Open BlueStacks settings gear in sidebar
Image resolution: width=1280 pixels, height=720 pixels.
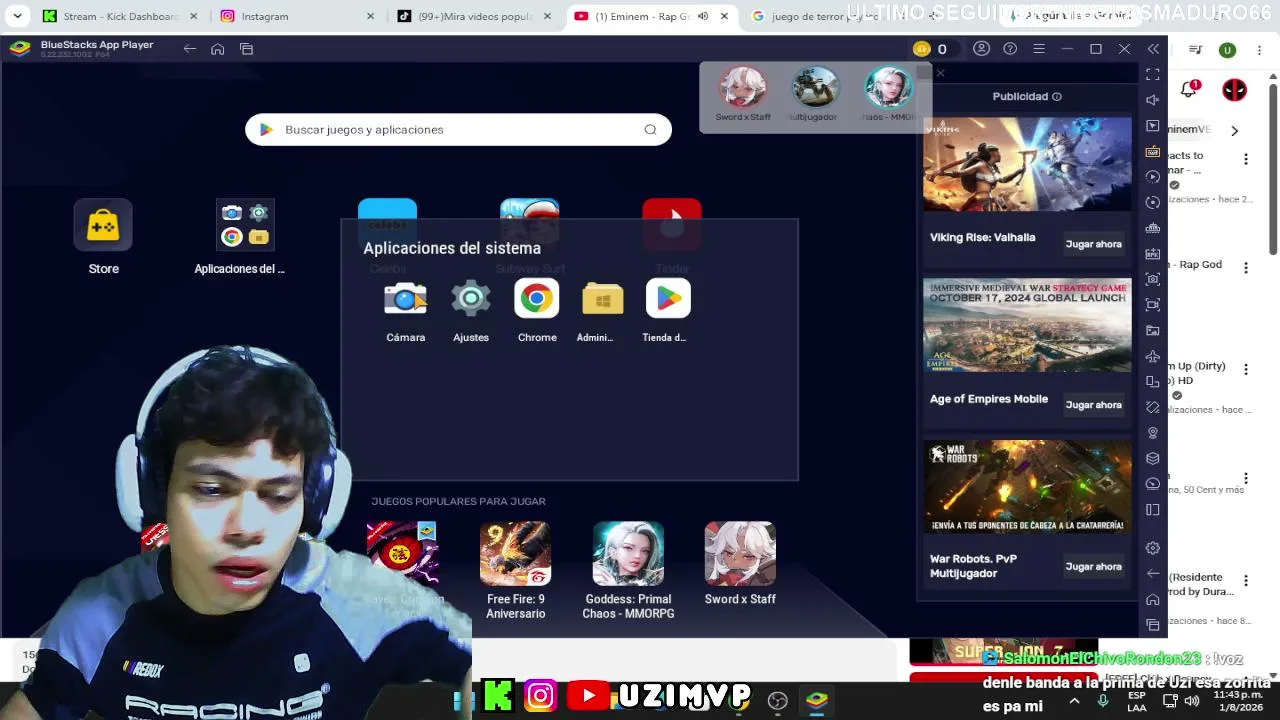[1153, 548]
